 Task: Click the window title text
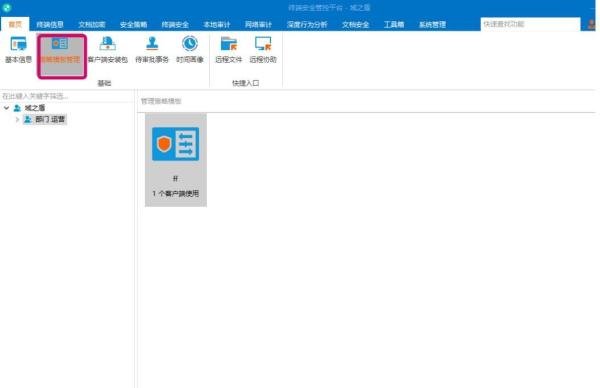tap(329, 8)
